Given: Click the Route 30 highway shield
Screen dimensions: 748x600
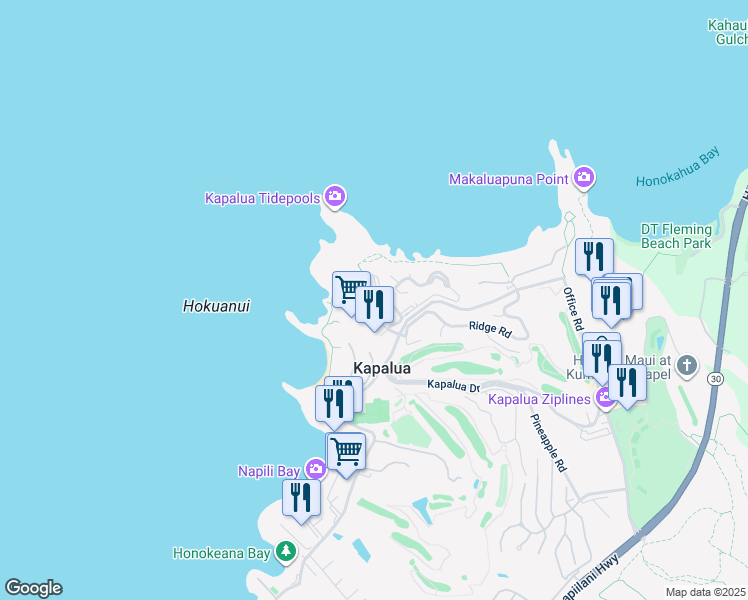Looking at the screenshot, I should (716, 379).
